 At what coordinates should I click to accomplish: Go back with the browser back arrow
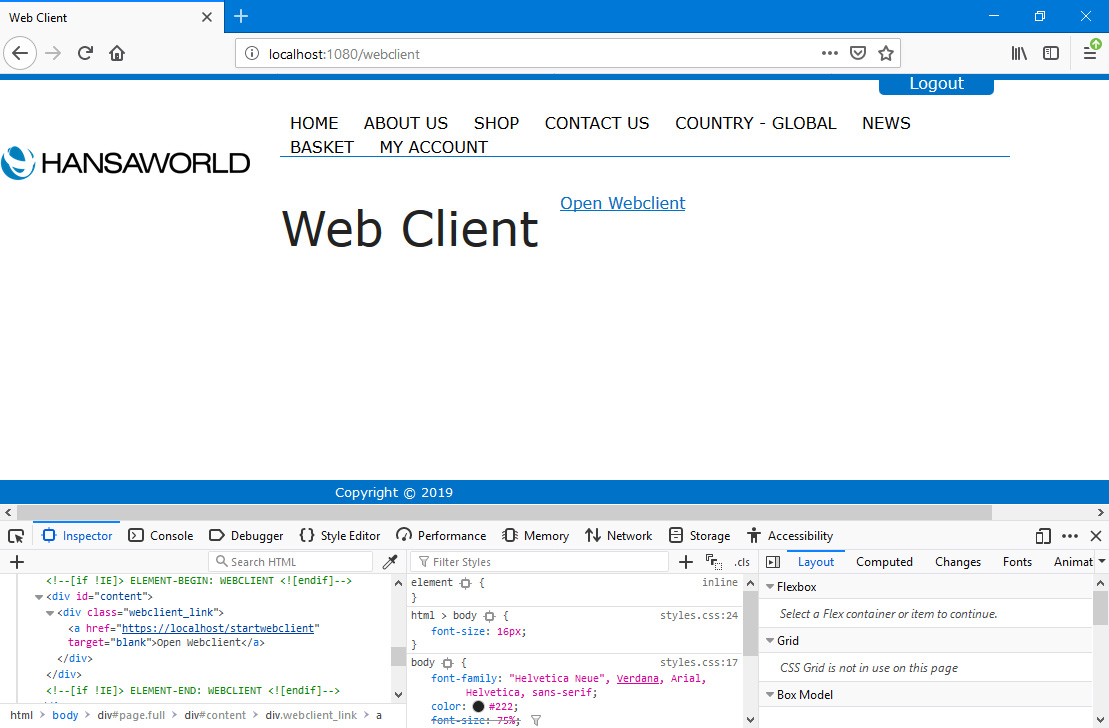20,54
